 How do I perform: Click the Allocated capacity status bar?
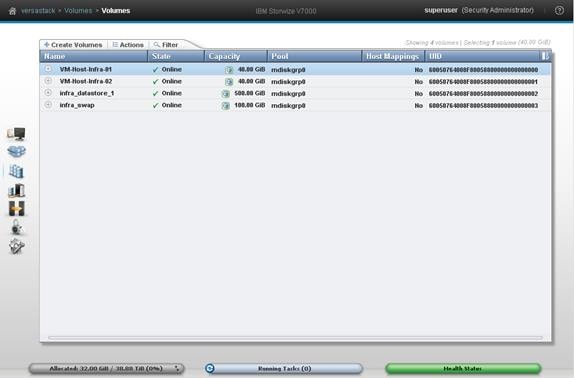click(107, 368)
